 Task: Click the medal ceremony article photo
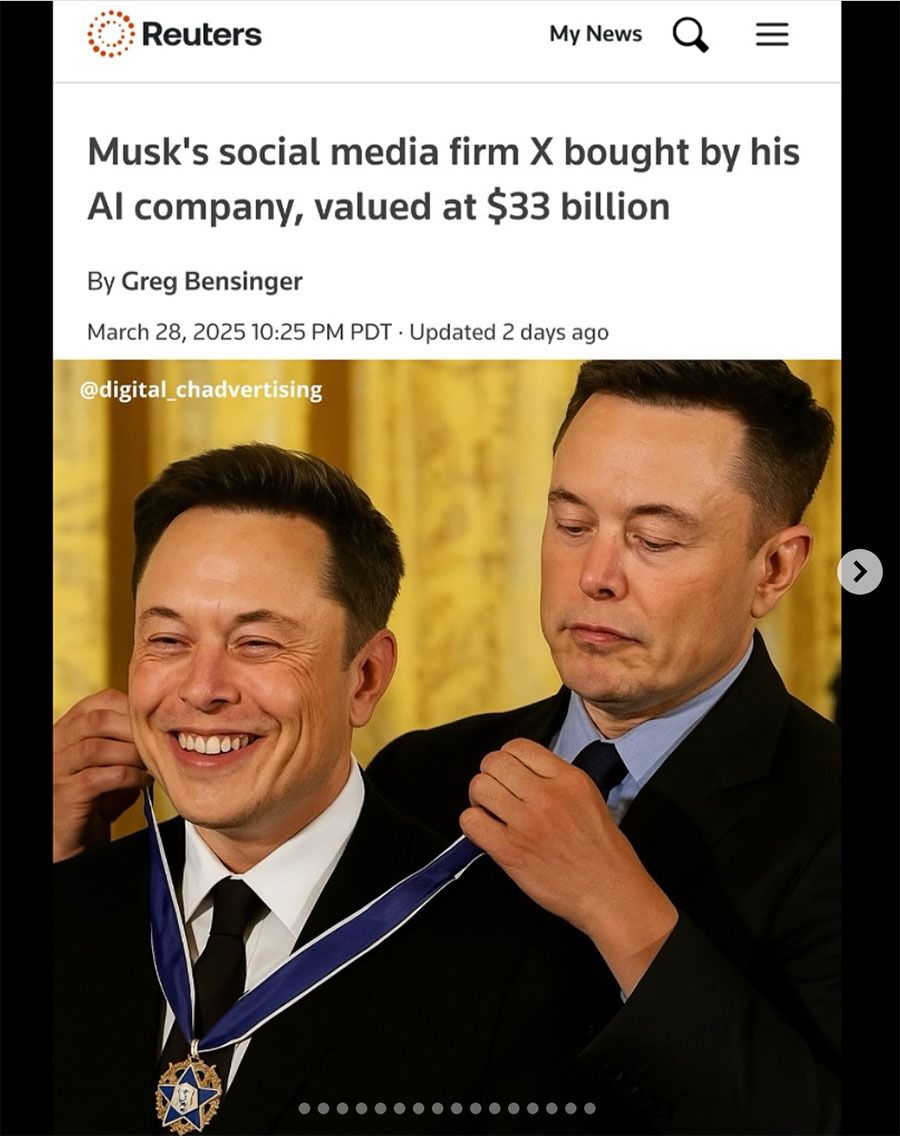coord(447,747)
